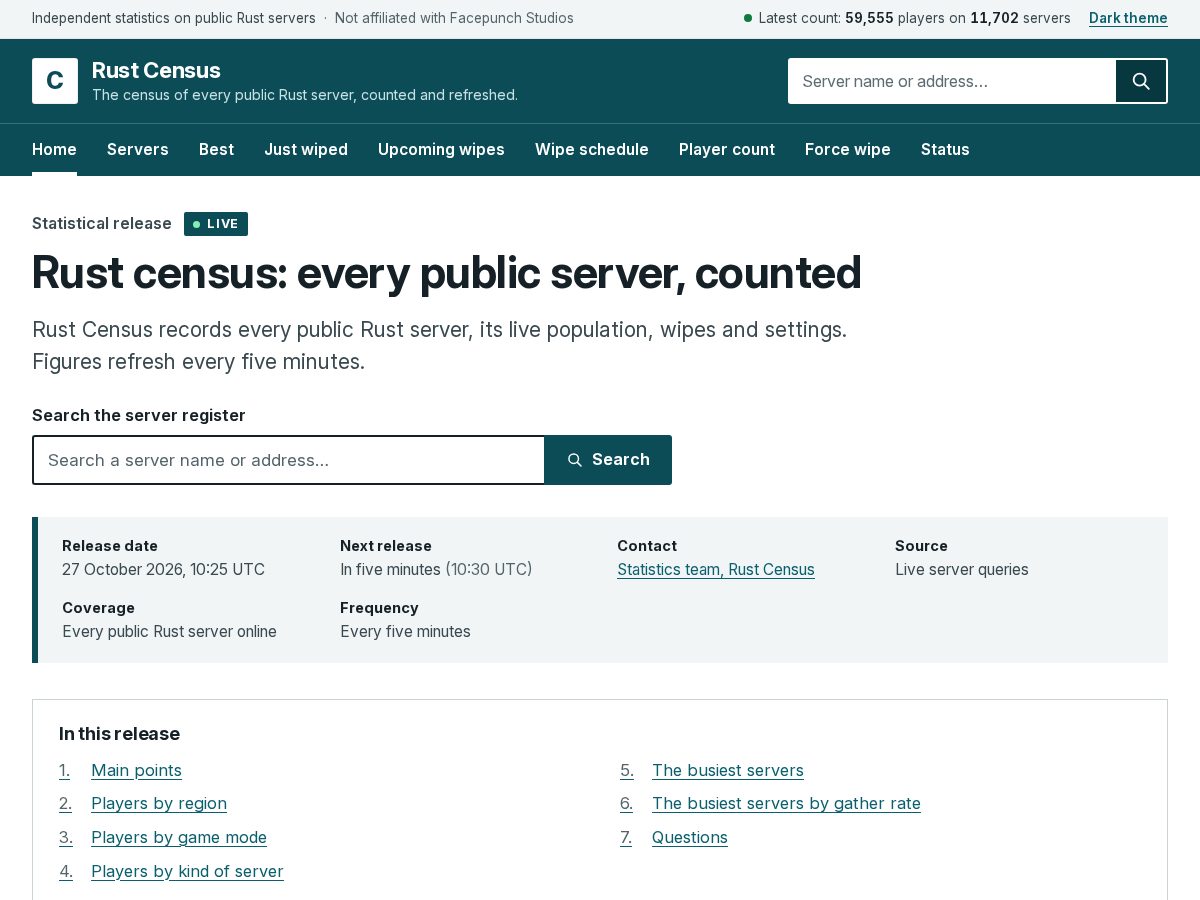Click the header search magnifier button
Screen dimensions: 1200x900
click(x=1141, y=81)
